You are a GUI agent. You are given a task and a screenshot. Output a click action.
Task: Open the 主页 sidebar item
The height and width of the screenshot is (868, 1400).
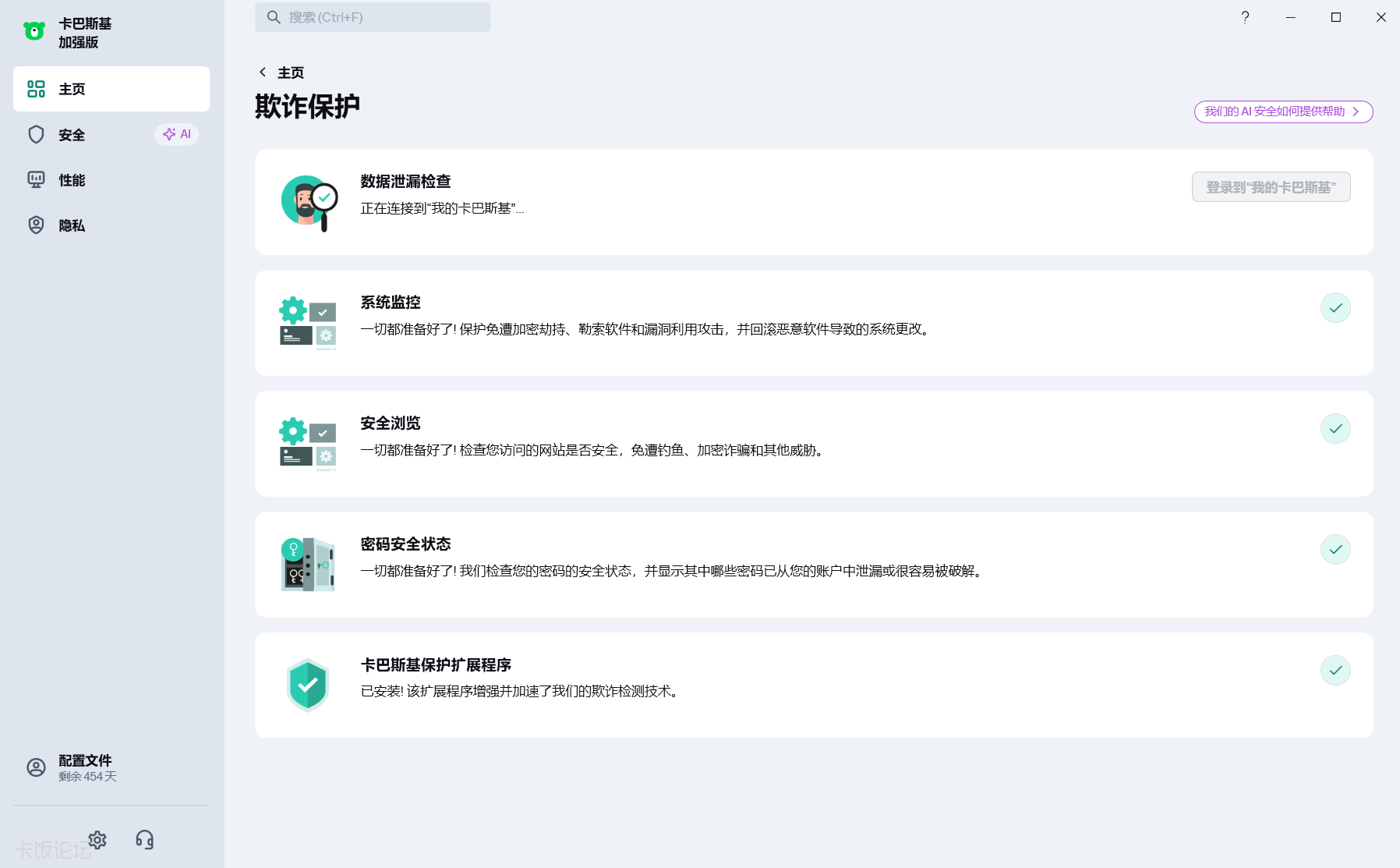[x=111, y=89]
